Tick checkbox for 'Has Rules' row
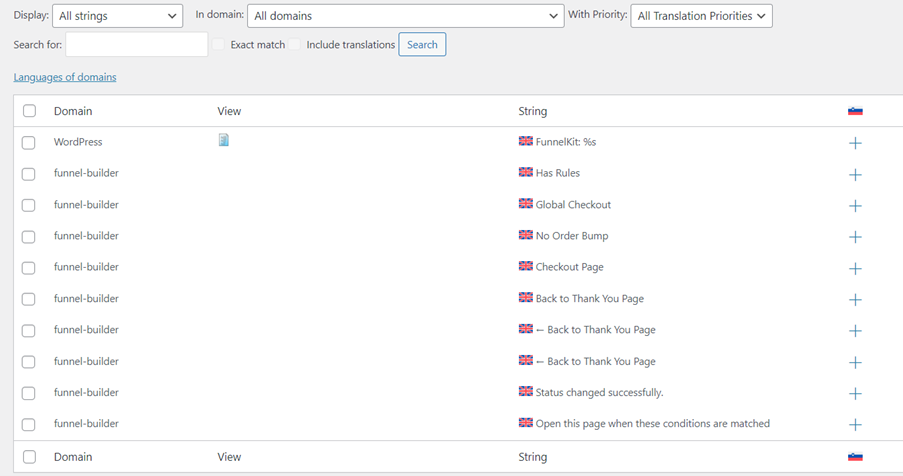 [28, 174]
